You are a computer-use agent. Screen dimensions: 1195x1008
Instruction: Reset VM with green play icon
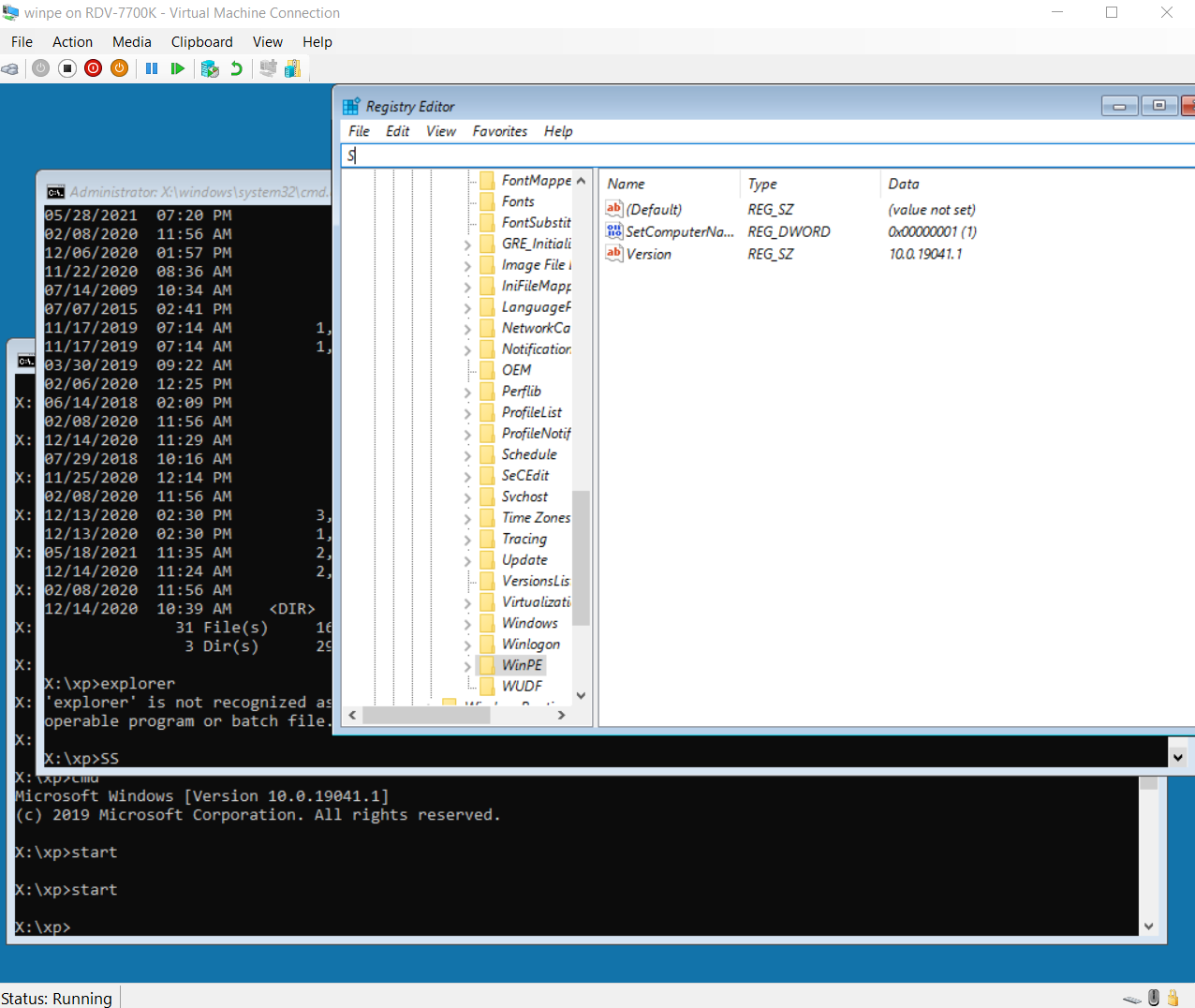(177, 68)
